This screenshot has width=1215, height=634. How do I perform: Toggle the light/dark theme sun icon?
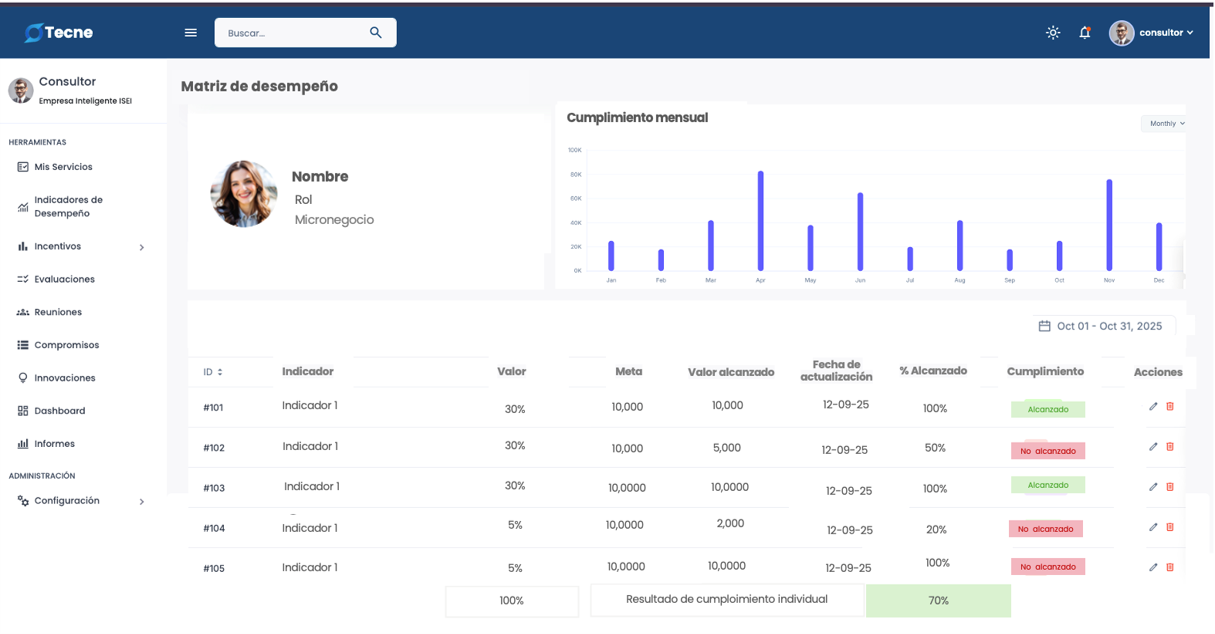click(1053, 33)
